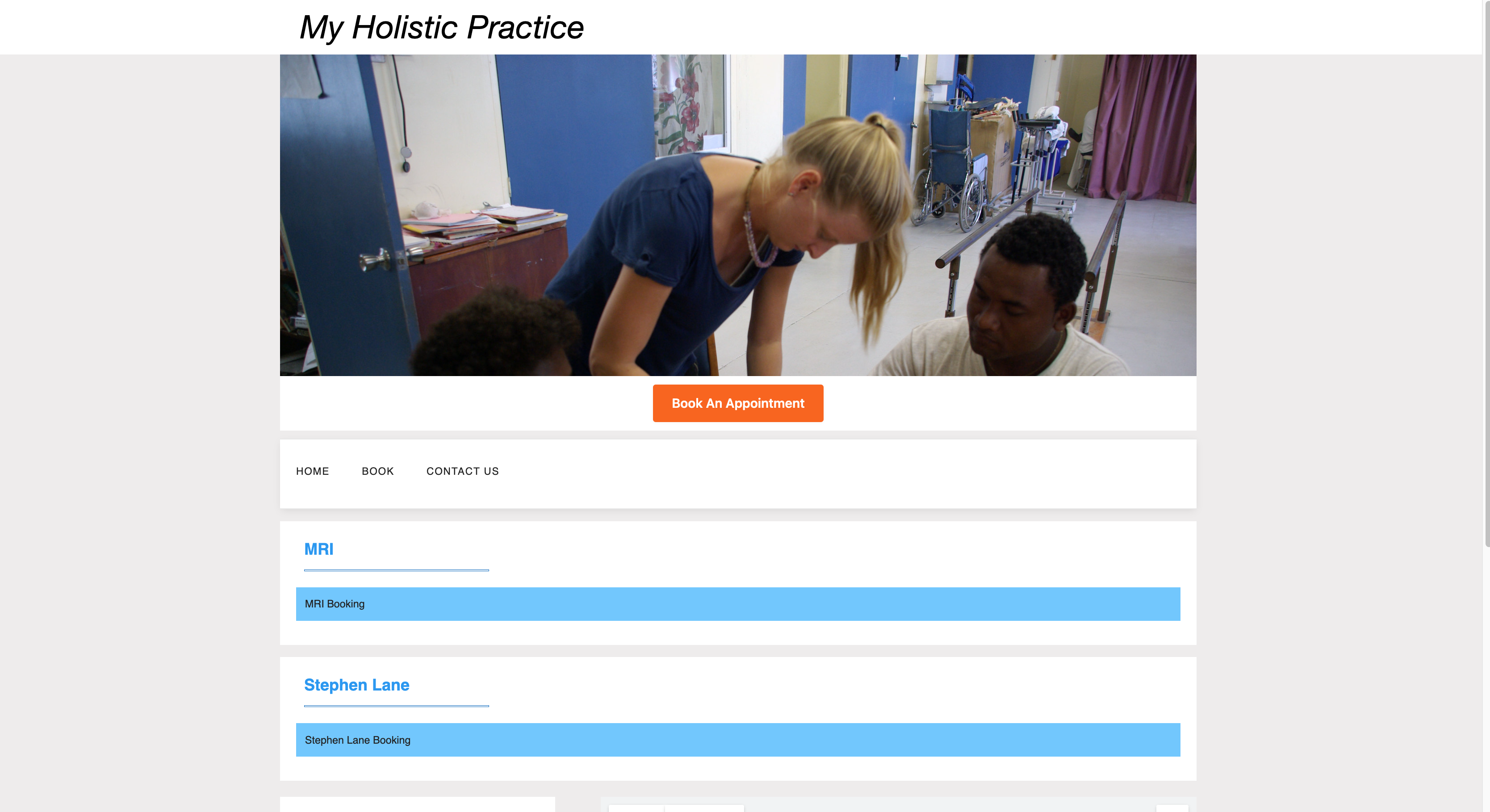Open the HOME navigation item
This screenshot has width=1490, height=812.
tap(312, 471)
